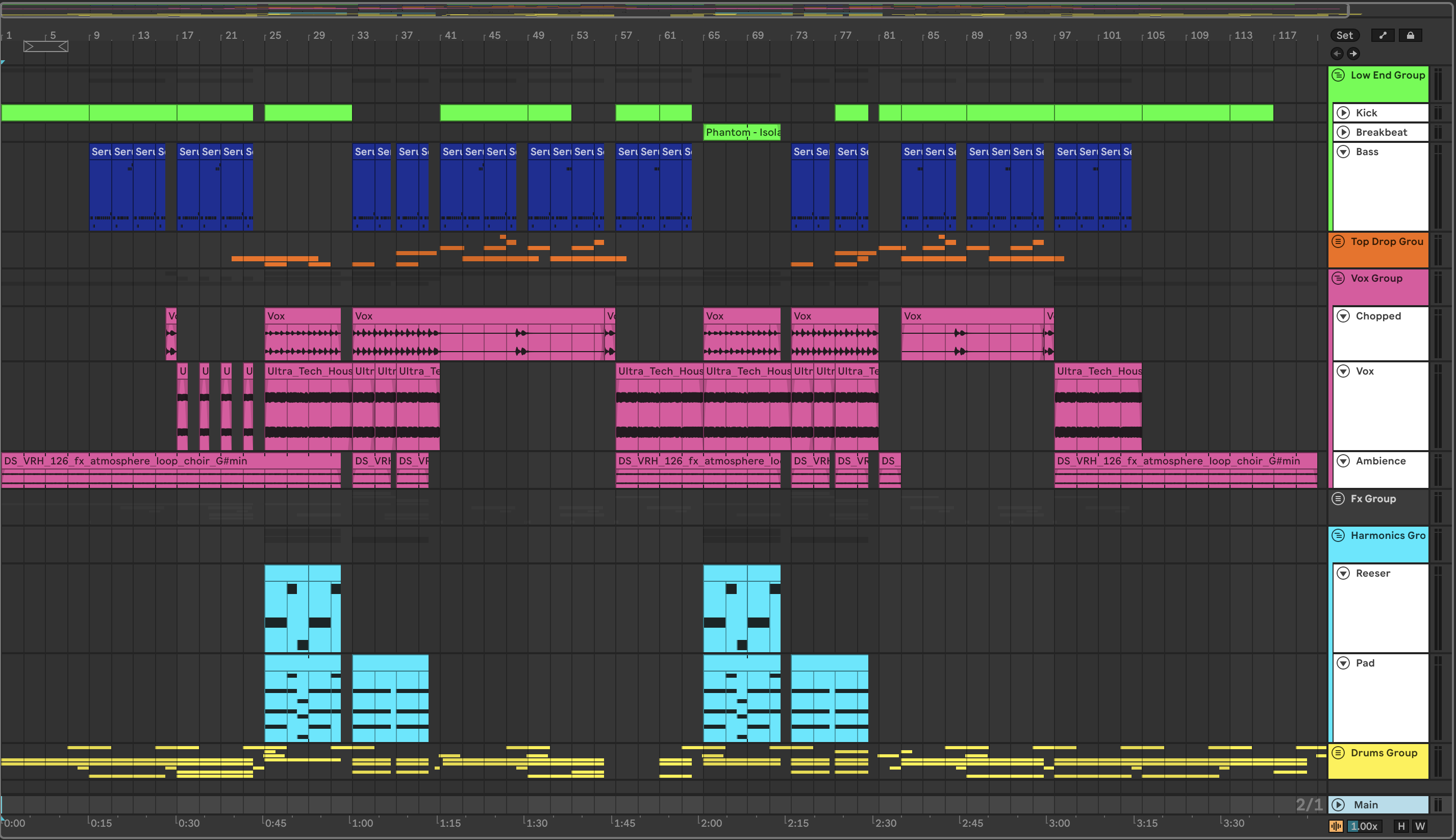Image resolution: width=1456 pixels, height=840 pixels.
Task: Unfold the Kick track
Action: (x=1344, y=112)
